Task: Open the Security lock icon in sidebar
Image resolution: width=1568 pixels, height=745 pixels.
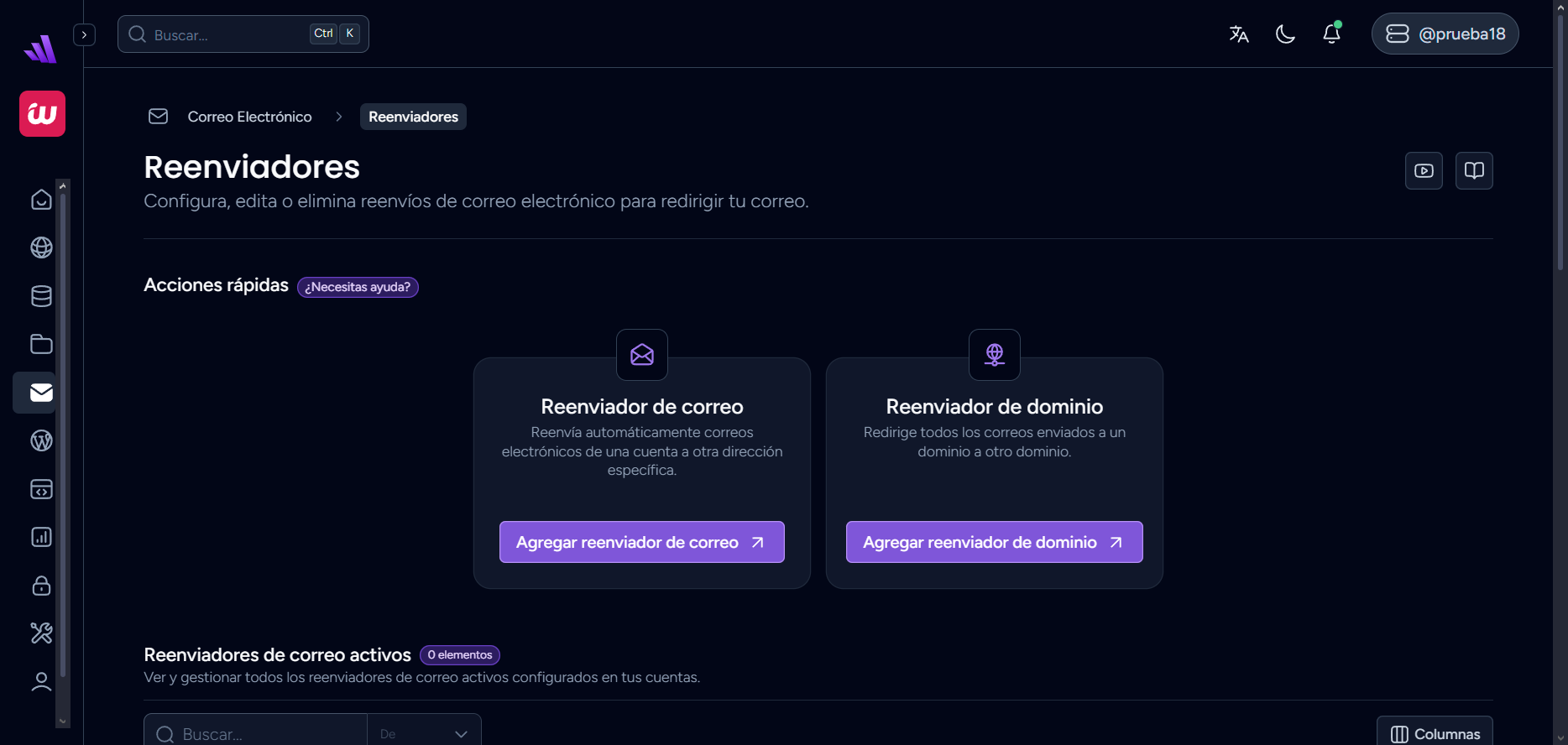Action: click(41, 586)
